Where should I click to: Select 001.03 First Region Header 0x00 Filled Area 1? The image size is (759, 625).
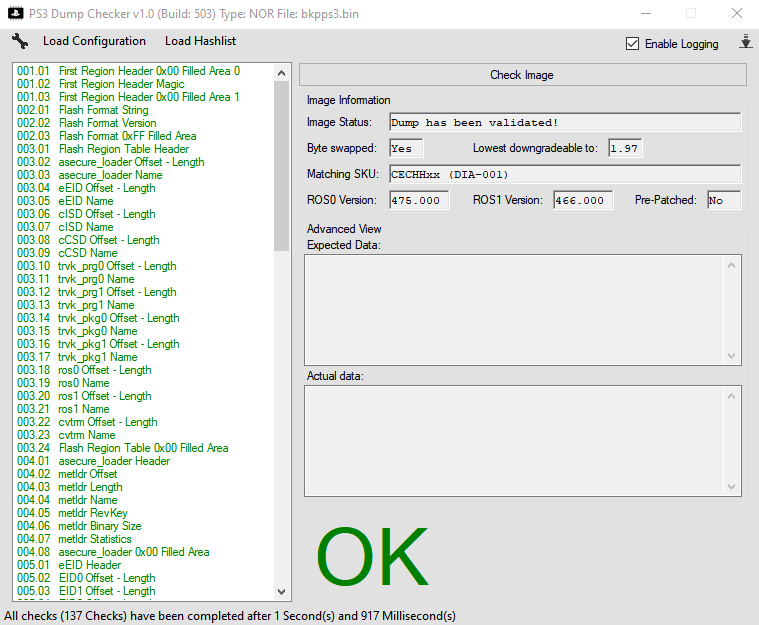pyautogui.click(x=128, y=97)
